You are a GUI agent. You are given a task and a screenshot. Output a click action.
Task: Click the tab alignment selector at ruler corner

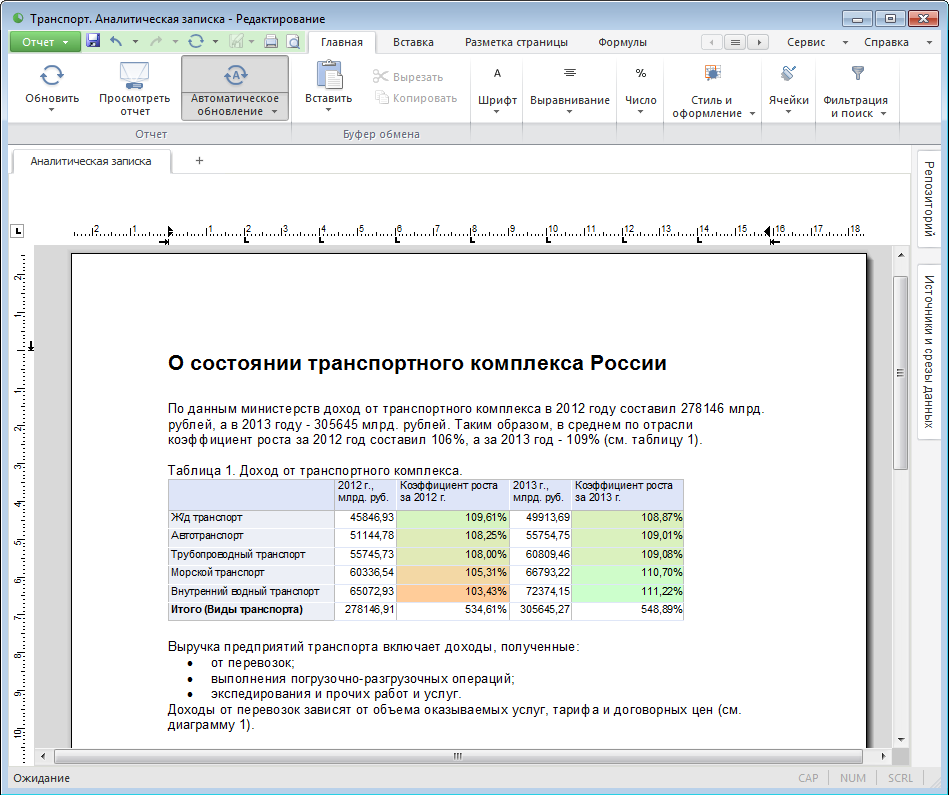[16, 232]
